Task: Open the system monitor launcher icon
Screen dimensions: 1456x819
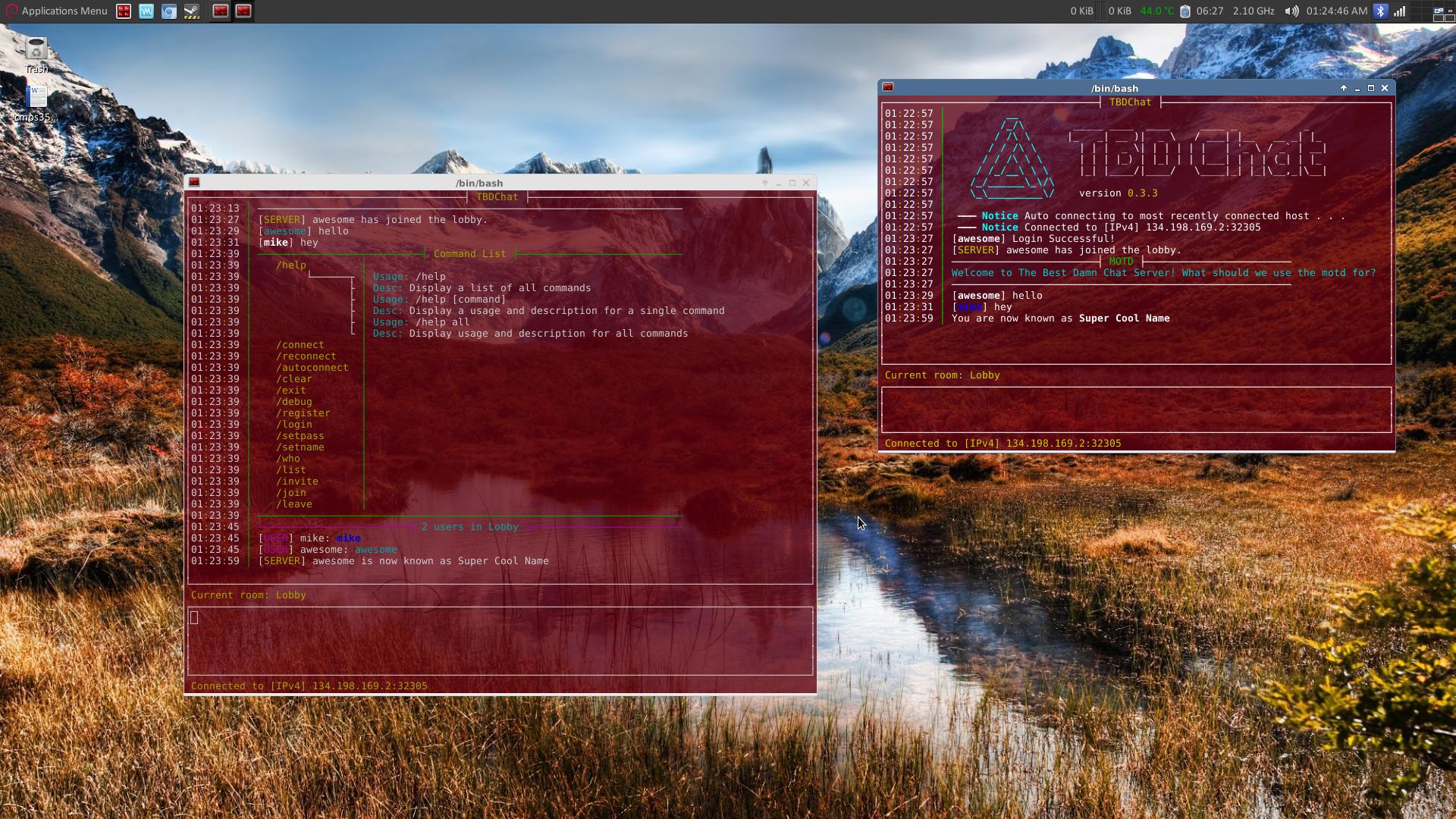Action: click(x=146, y=11)
